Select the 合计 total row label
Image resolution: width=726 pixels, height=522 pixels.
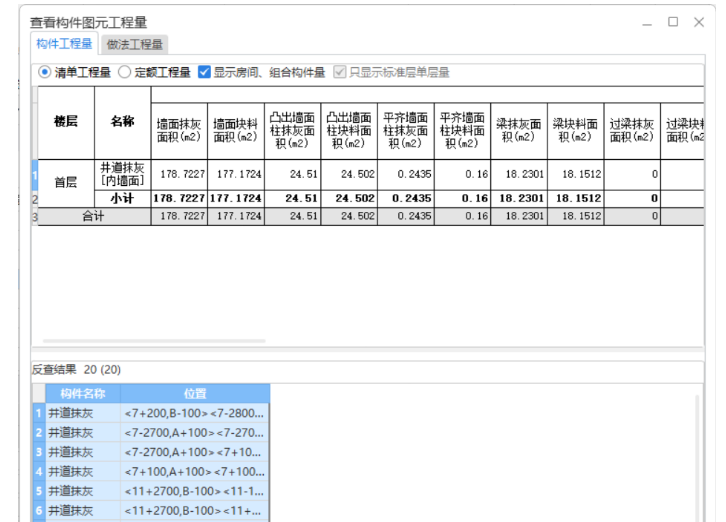94,216
